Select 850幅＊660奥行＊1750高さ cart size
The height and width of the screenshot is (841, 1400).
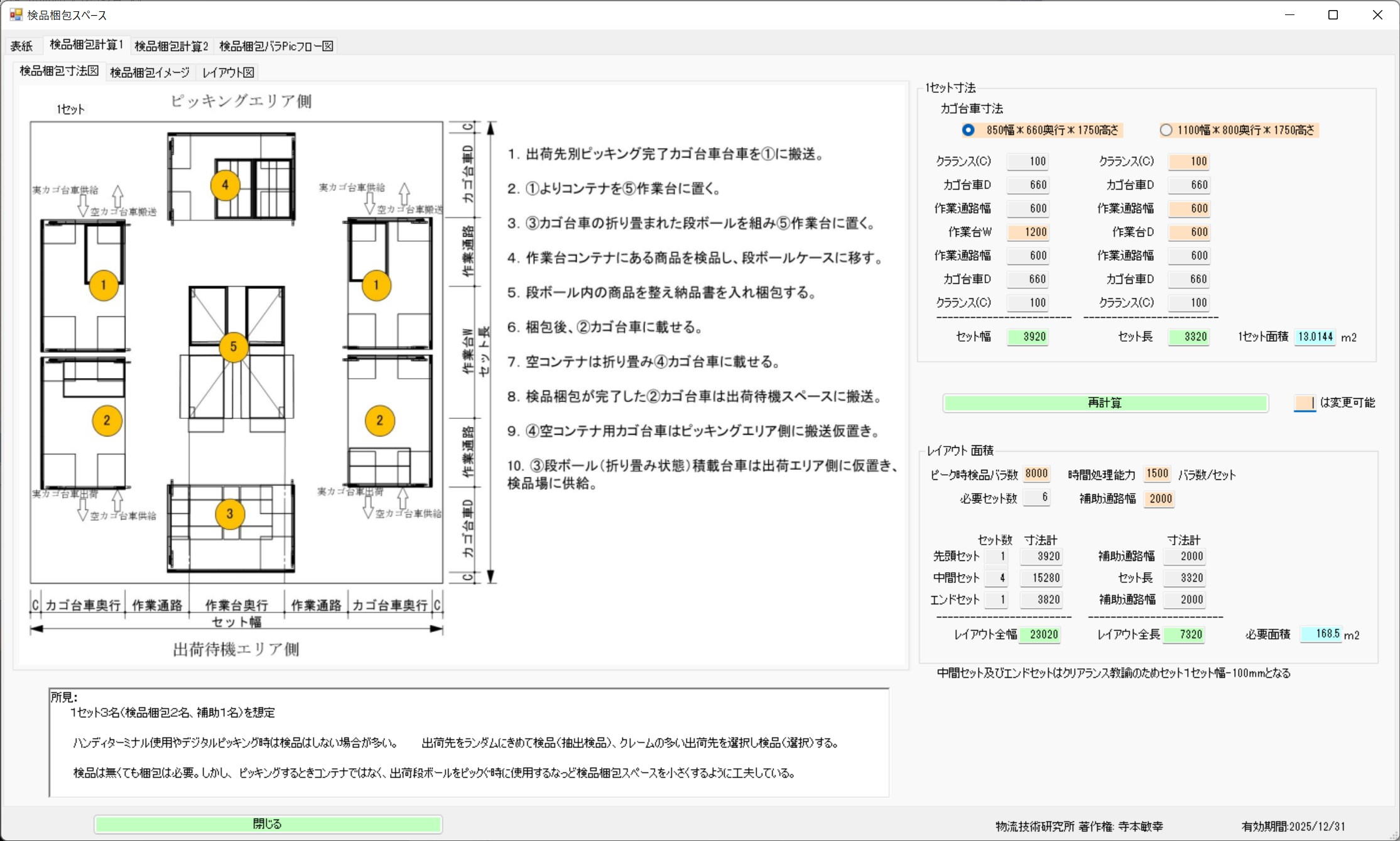[968, 130]
